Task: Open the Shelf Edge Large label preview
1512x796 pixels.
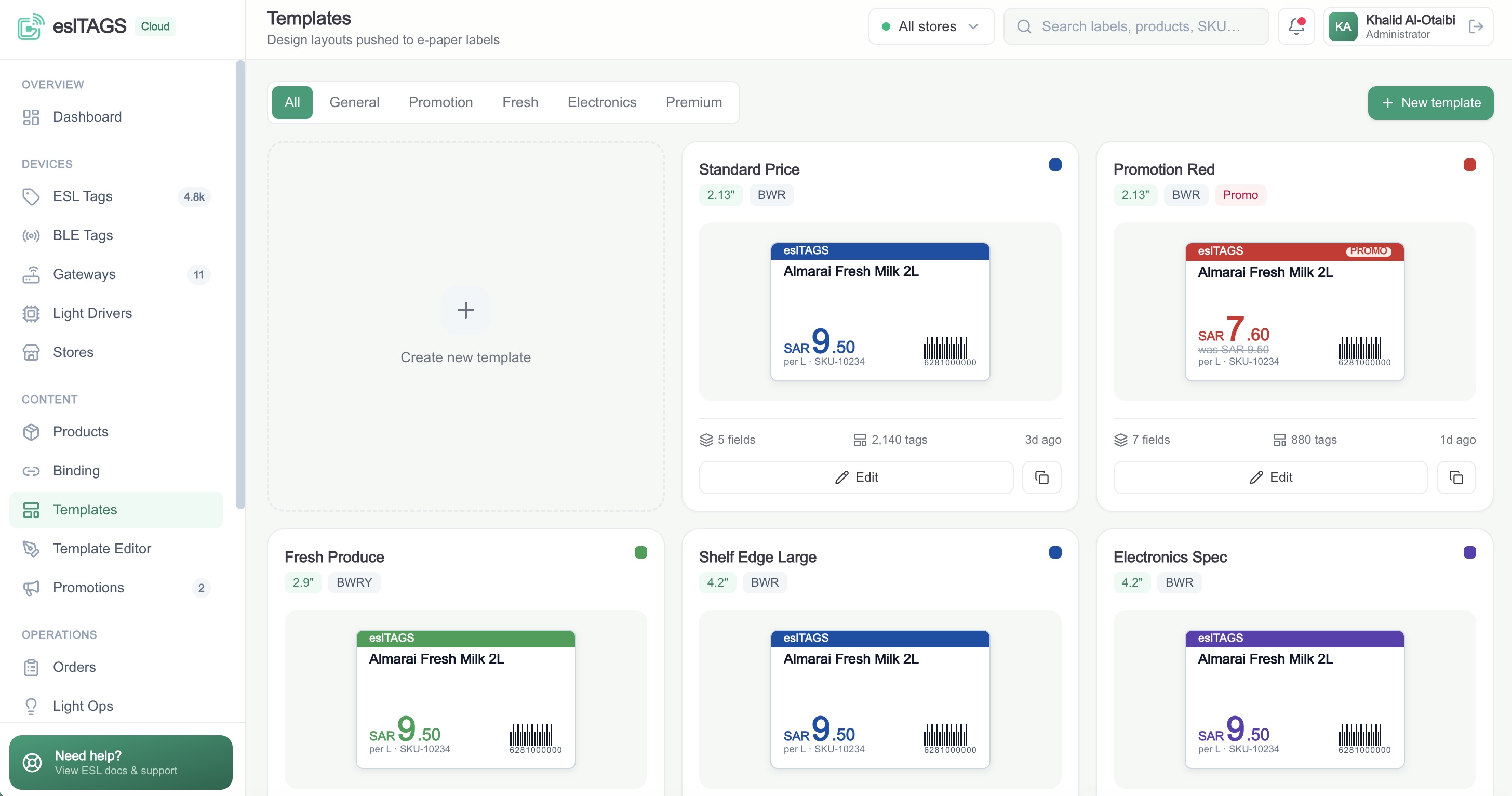Action: click(x=880, y=699)
